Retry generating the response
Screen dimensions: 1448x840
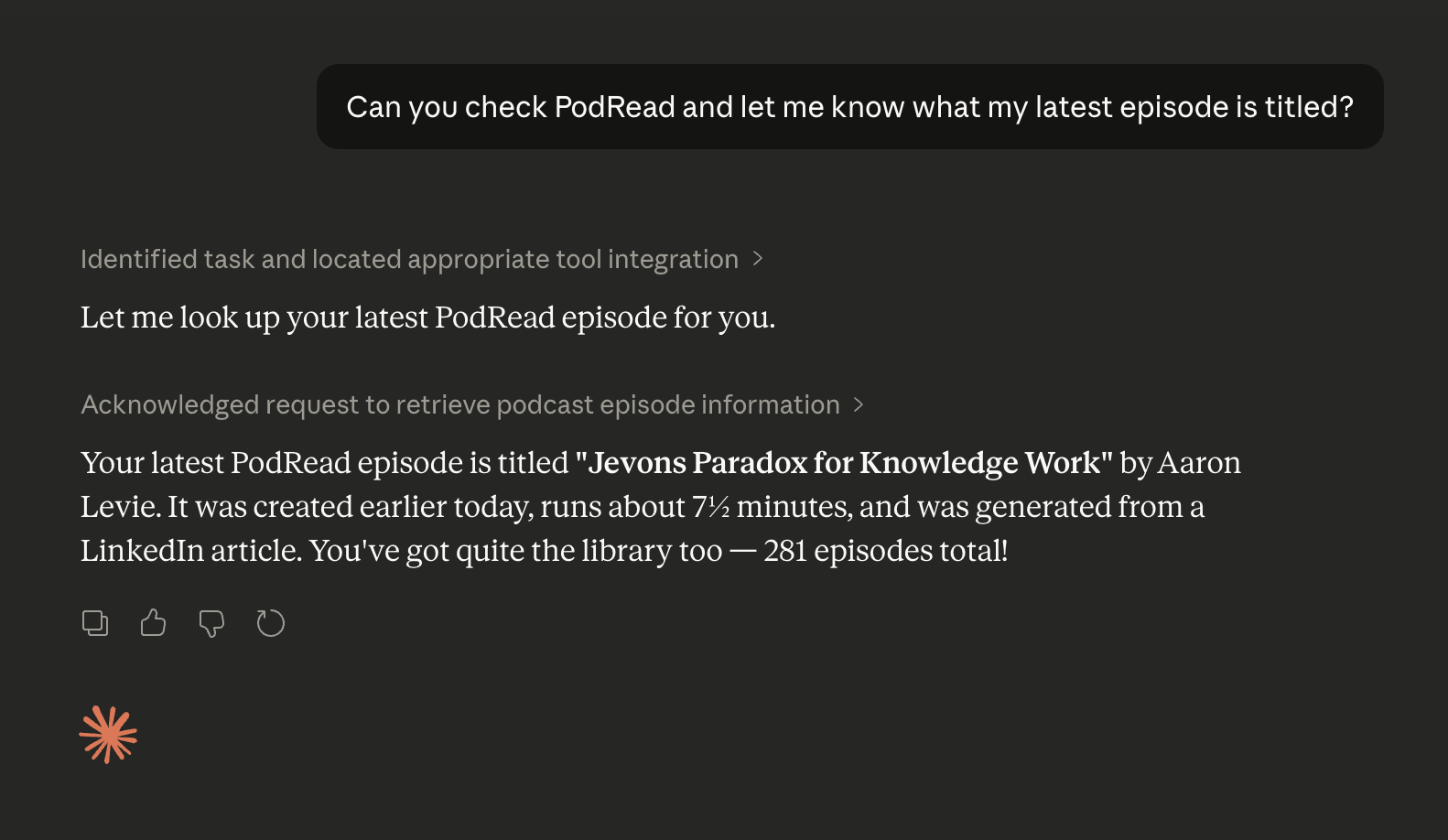(271, 623)
